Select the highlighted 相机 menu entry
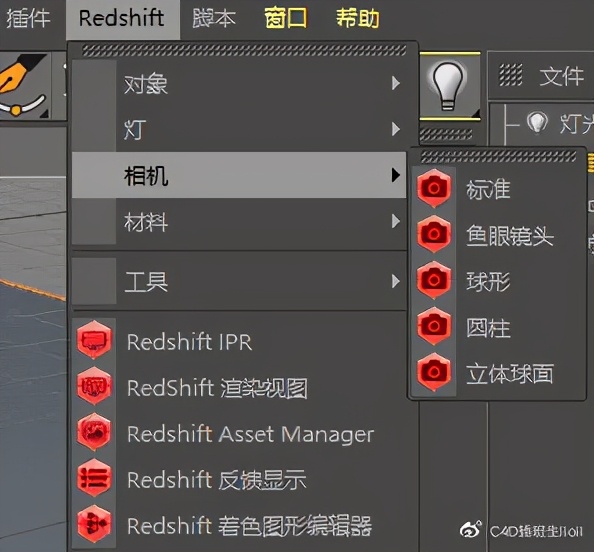Image resolution: width=594 pixels, height=552 pixels. point(239,175)
